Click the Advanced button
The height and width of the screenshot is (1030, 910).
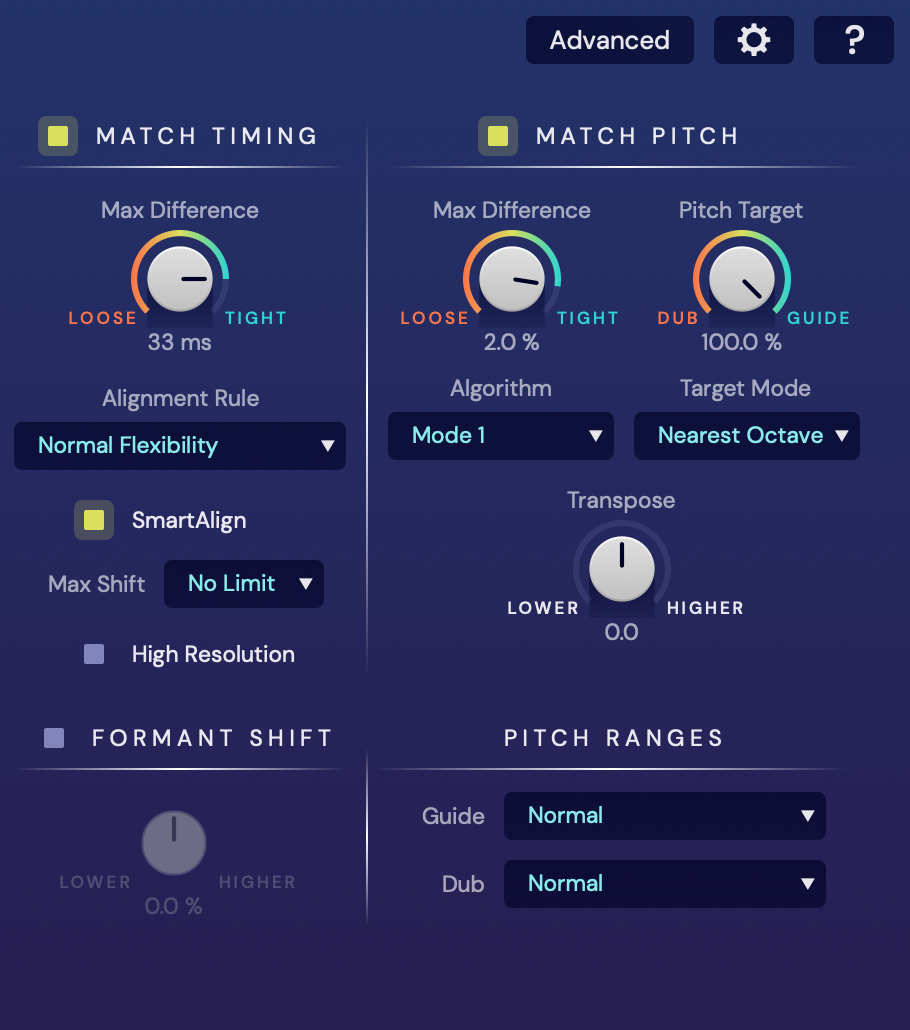(x=609, y=40)
